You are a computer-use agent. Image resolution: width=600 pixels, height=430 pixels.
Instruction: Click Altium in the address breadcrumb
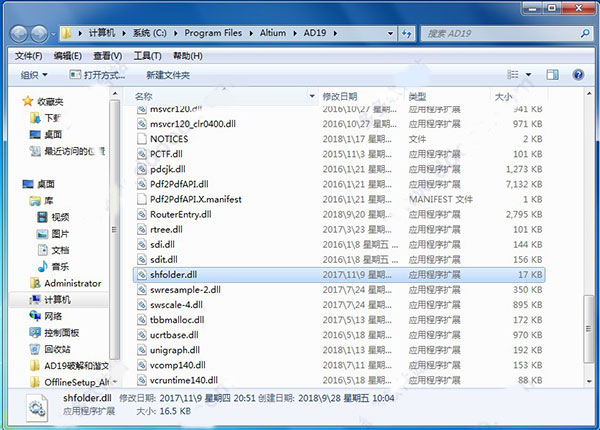pyautogui.click(x=273, y=33)
